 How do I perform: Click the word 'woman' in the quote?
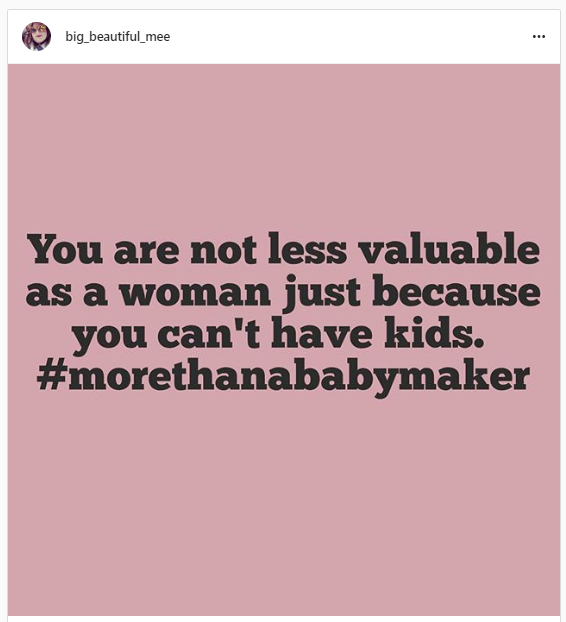click(x=195, y=293)
